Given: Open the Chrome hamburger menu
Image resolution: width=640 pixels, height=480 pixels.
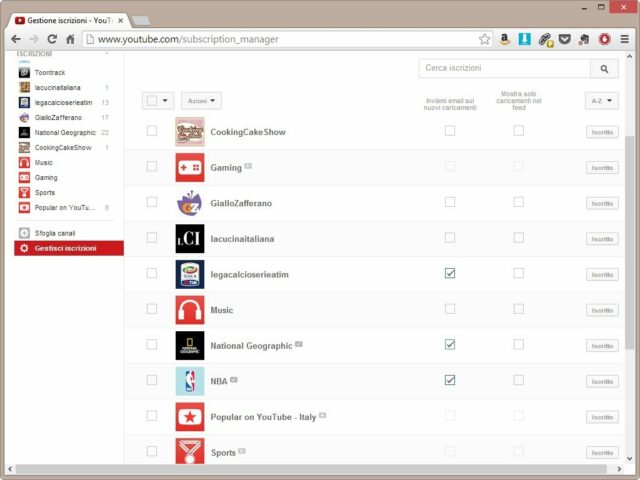Looking at the screenshot, I should tap(624, 39).
